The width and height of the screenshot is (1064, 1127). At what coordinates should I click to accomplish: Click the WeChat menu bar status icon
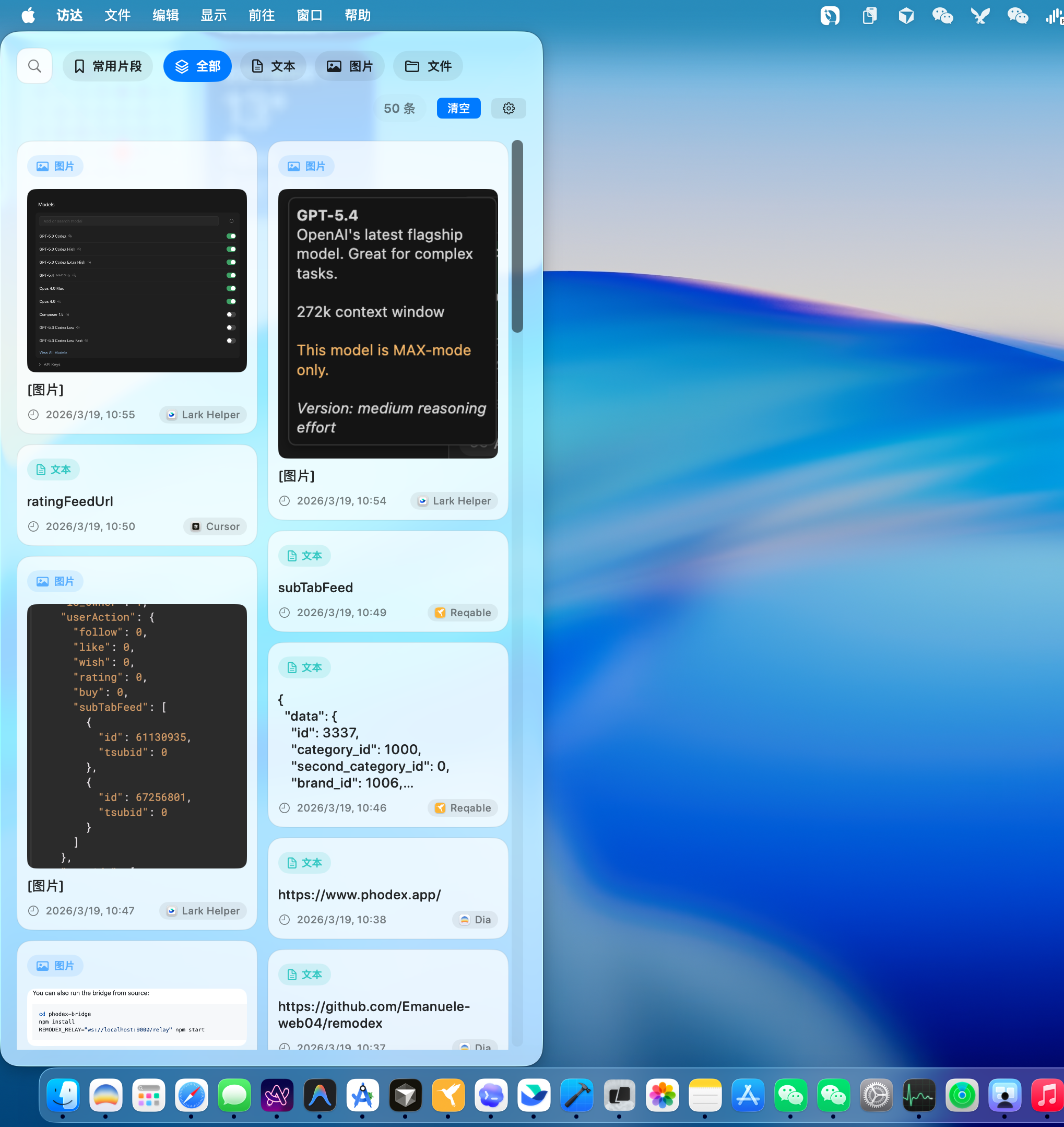pyautogui.click(x=942, y=15)
